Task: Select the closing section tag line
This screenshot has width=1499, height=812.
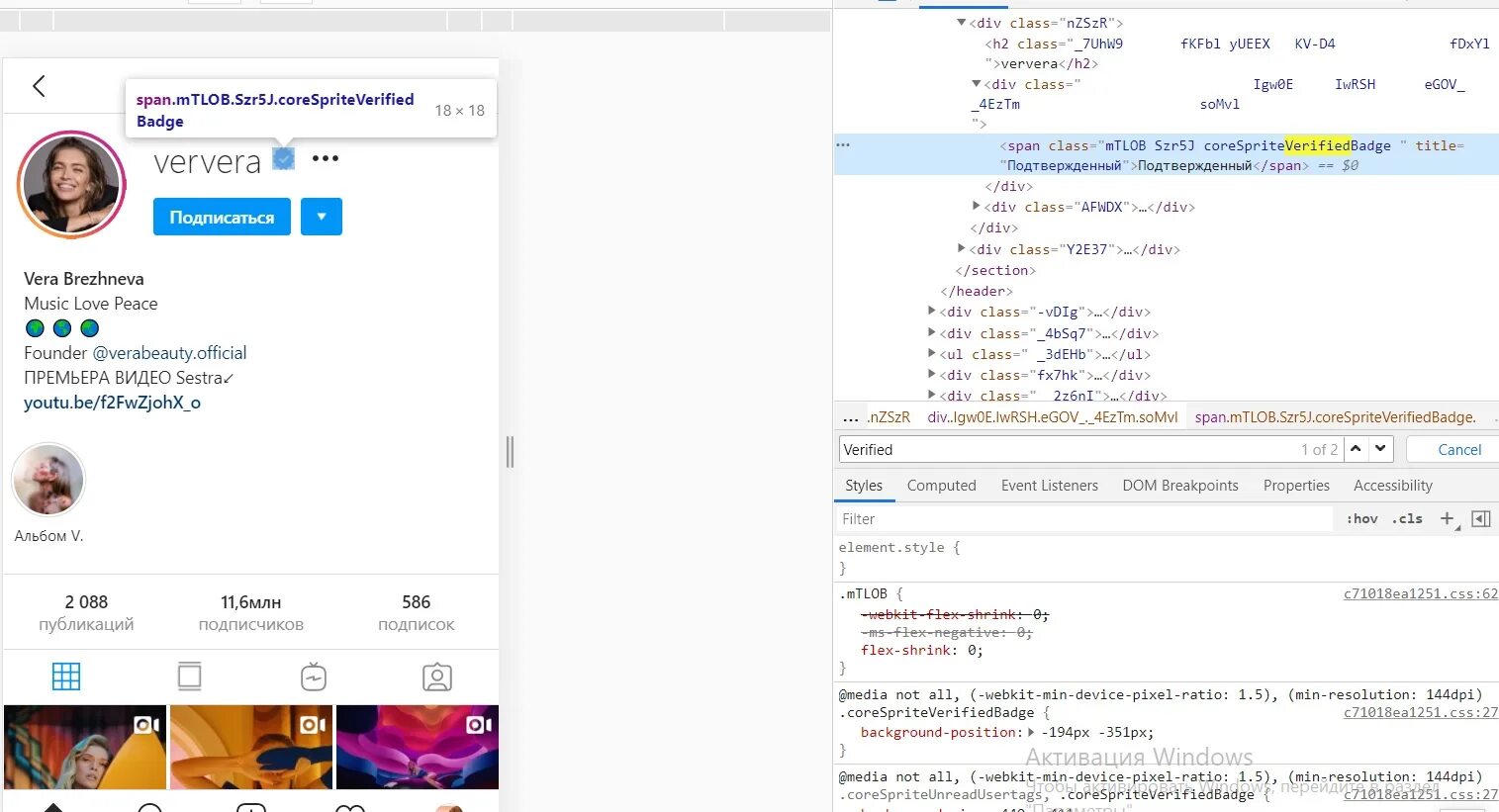Action: 995,270
